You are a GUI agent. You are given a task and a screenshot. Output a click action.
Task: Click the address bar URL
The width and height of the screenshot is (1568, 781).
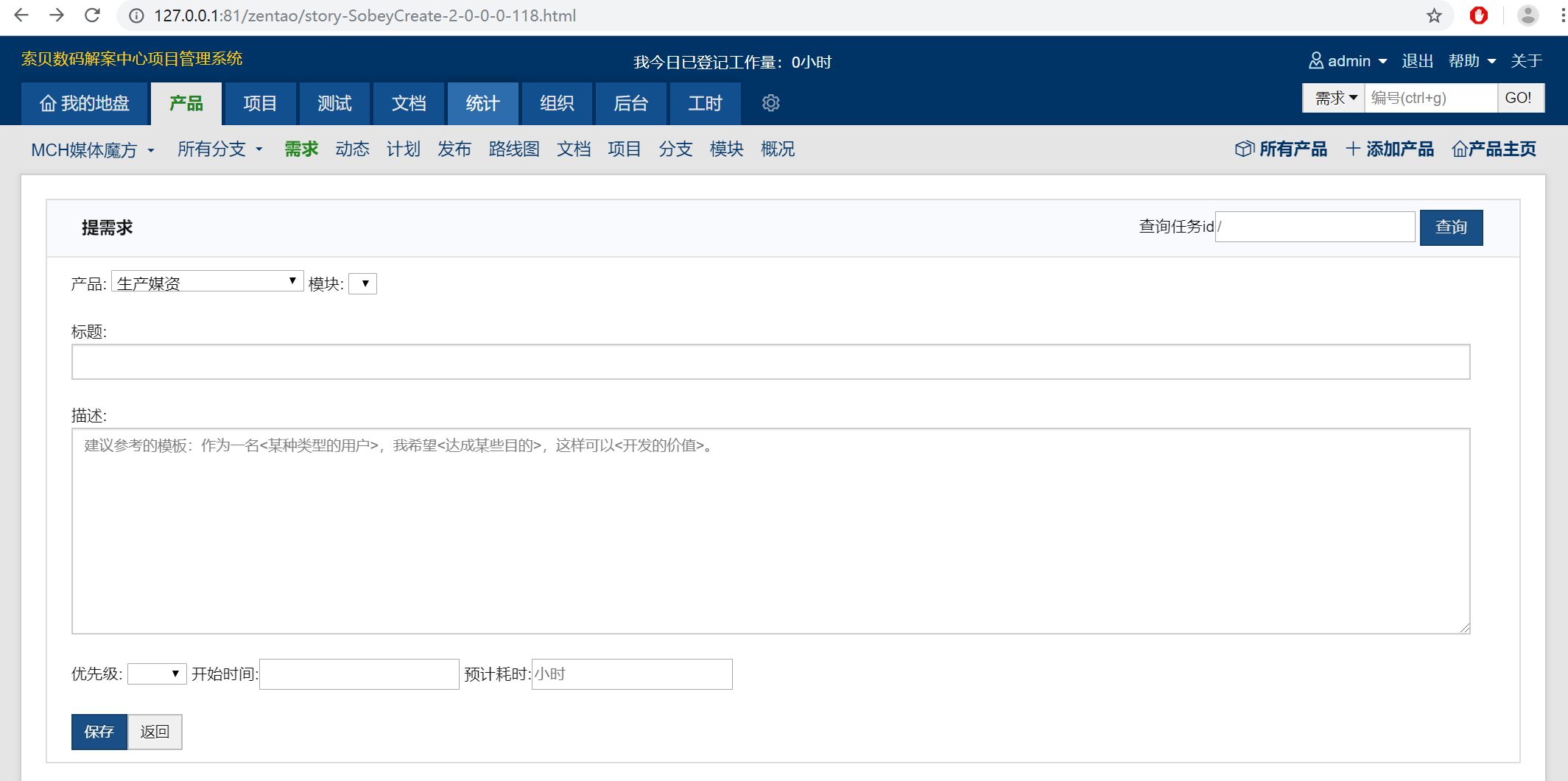tap(365, 15)
